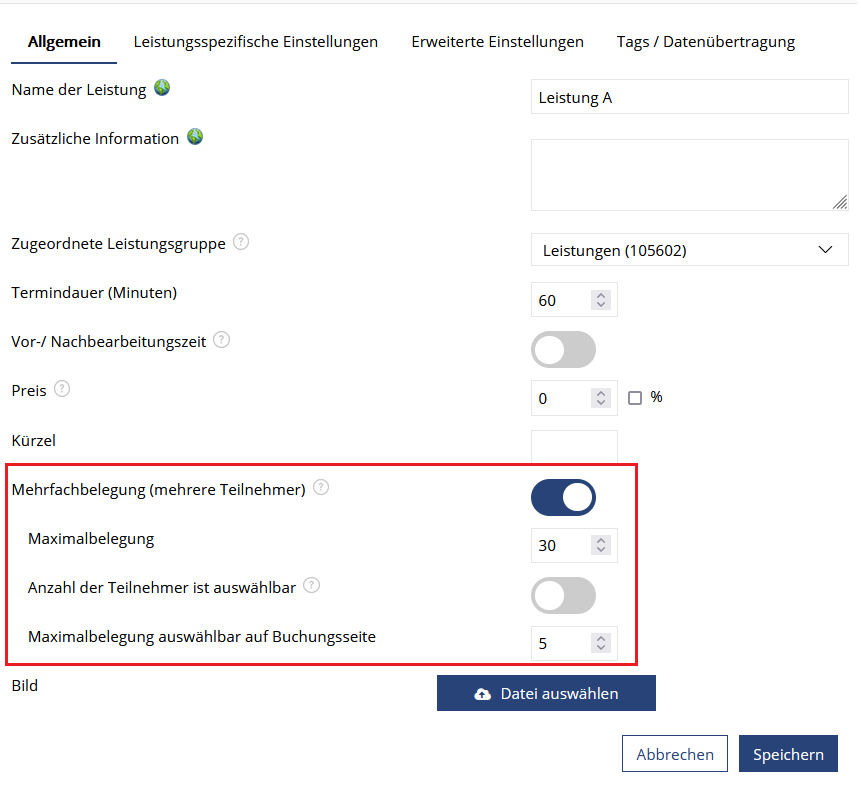Click the Buchungsseite Maximalbelegung spinner arrows

coord(601,643)
